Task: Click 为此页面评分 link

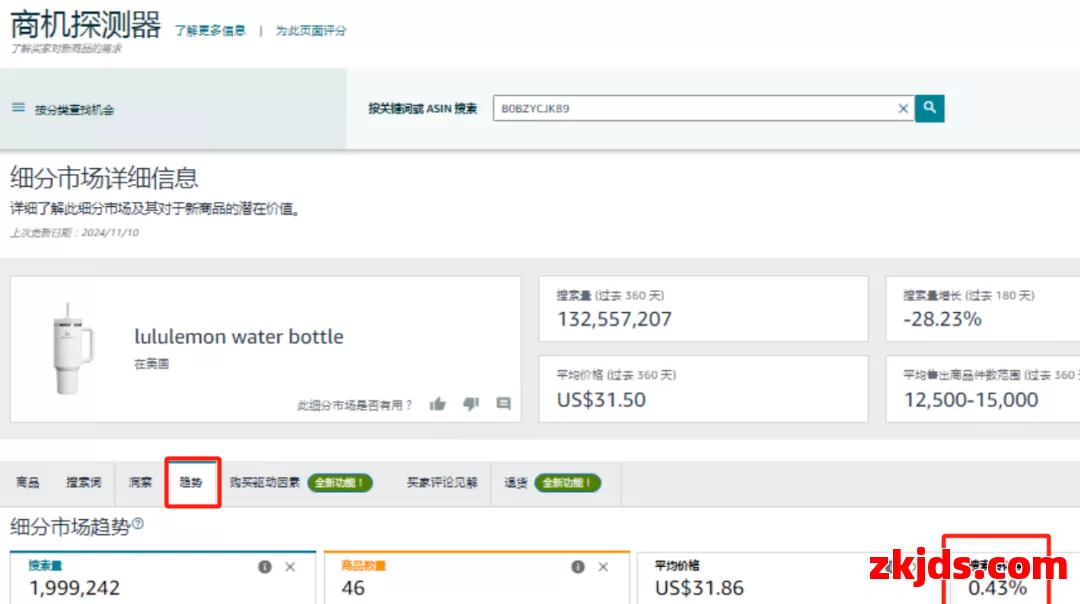Action: tap(311, 30)
